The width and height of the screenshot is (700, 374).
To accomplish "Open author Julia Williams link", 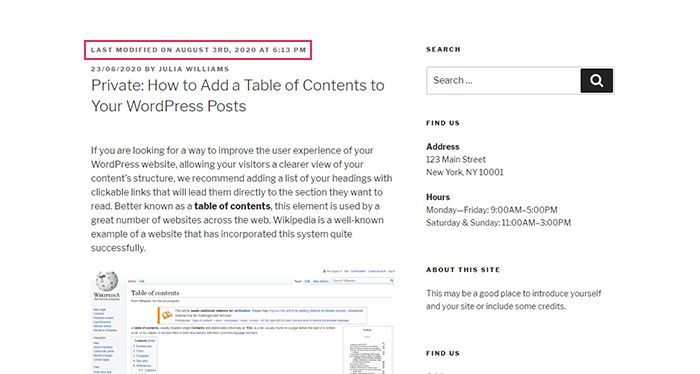I will 194,69.
